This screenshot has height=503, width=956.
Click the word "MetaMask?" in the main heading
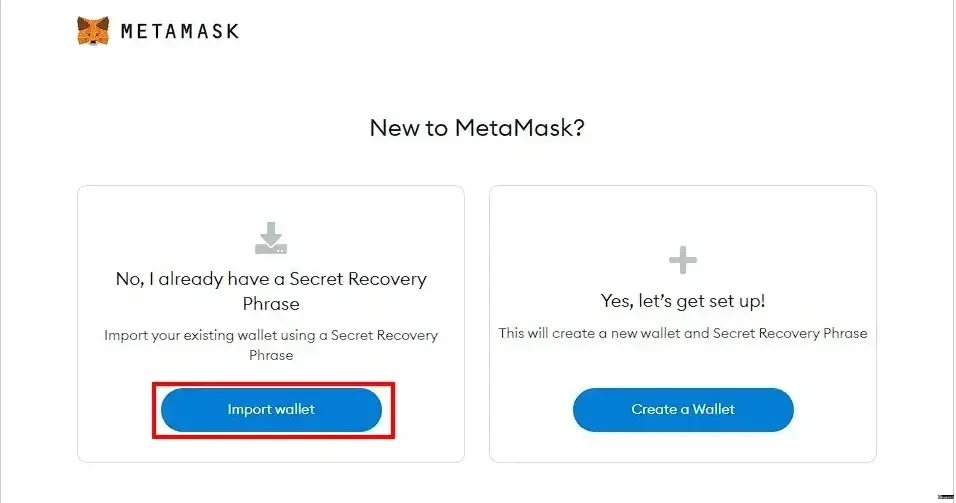pos(519,128)
